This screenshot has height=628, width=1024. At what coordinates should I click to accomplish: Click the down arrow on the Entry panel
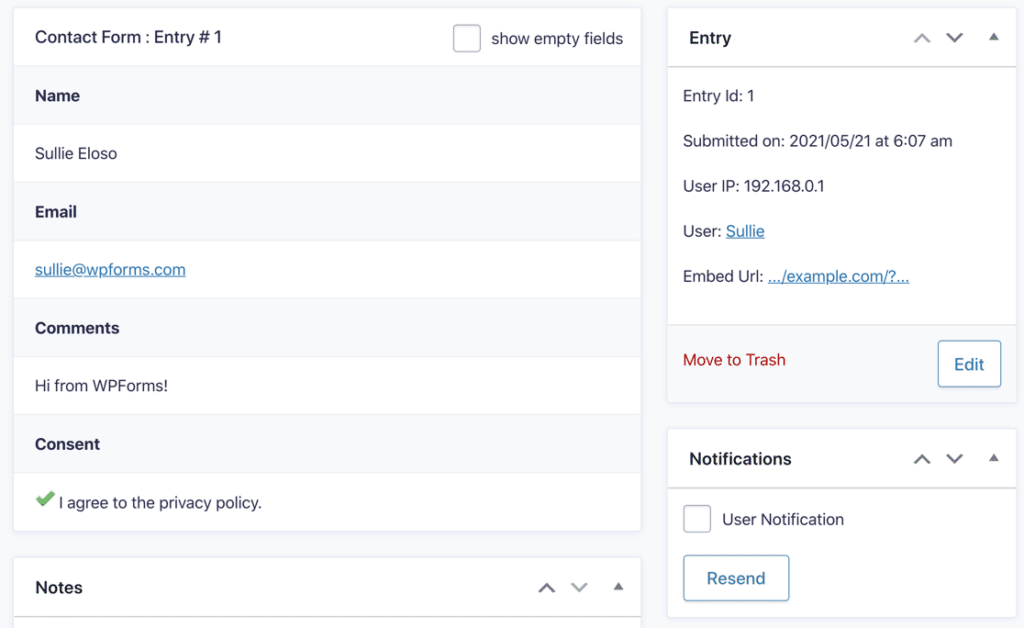954,37
